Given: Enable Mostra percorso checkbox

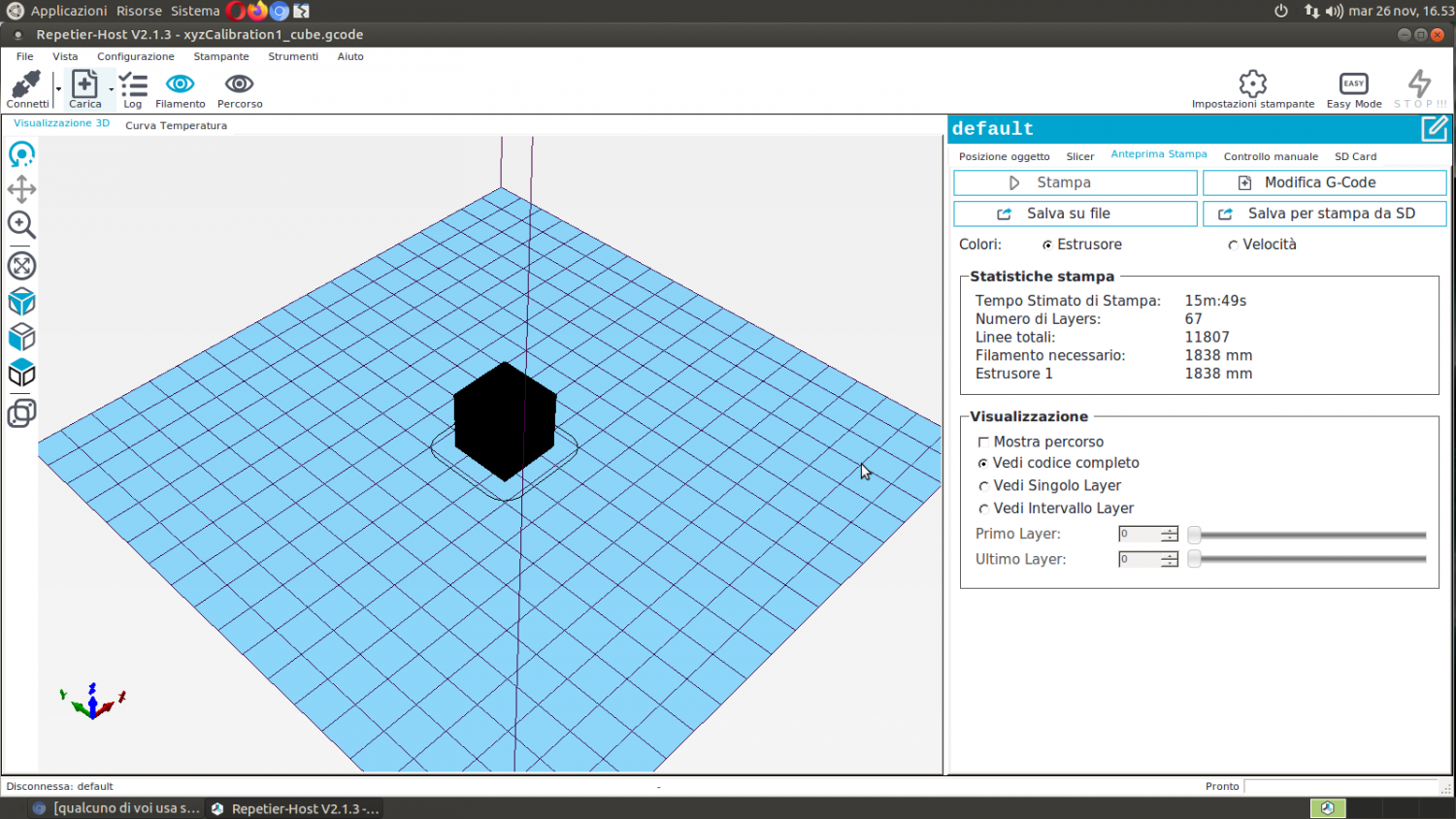Looking at the screenshot, I should (x=983, y=442).
